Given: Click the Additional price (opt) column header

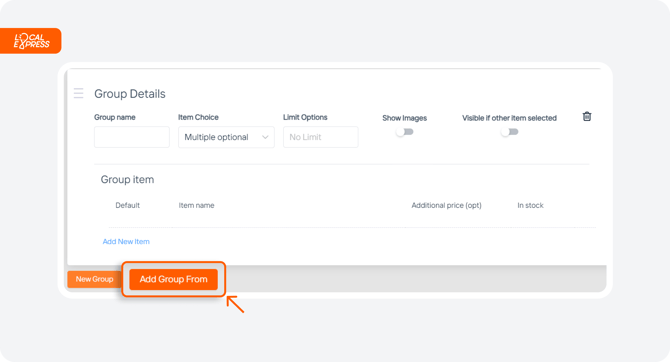Looking at the screenshot, I should tap(446, 205).
